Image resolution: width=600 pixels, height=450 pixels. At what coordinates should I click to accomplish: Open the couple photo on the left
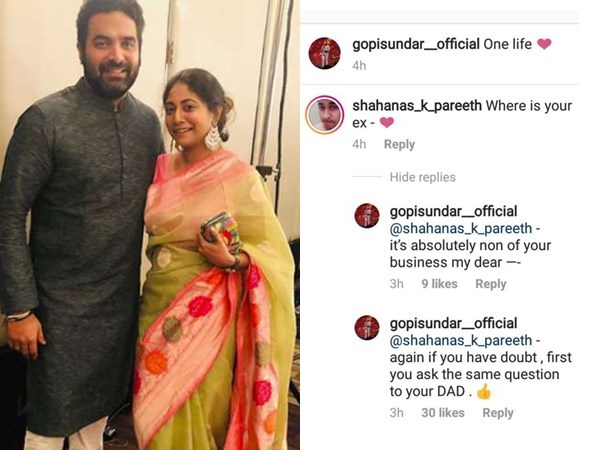click(150, 225)
